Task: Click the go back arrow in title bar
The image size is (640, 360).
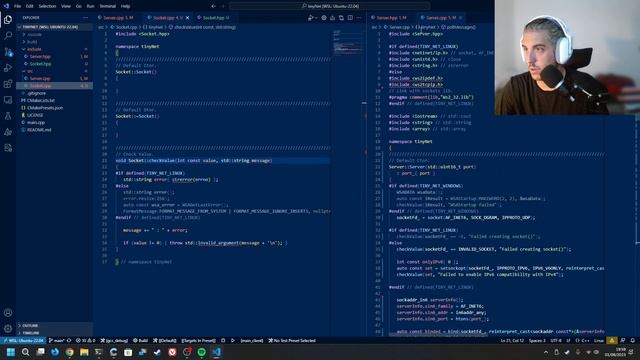Action: [x=213, y=6]
